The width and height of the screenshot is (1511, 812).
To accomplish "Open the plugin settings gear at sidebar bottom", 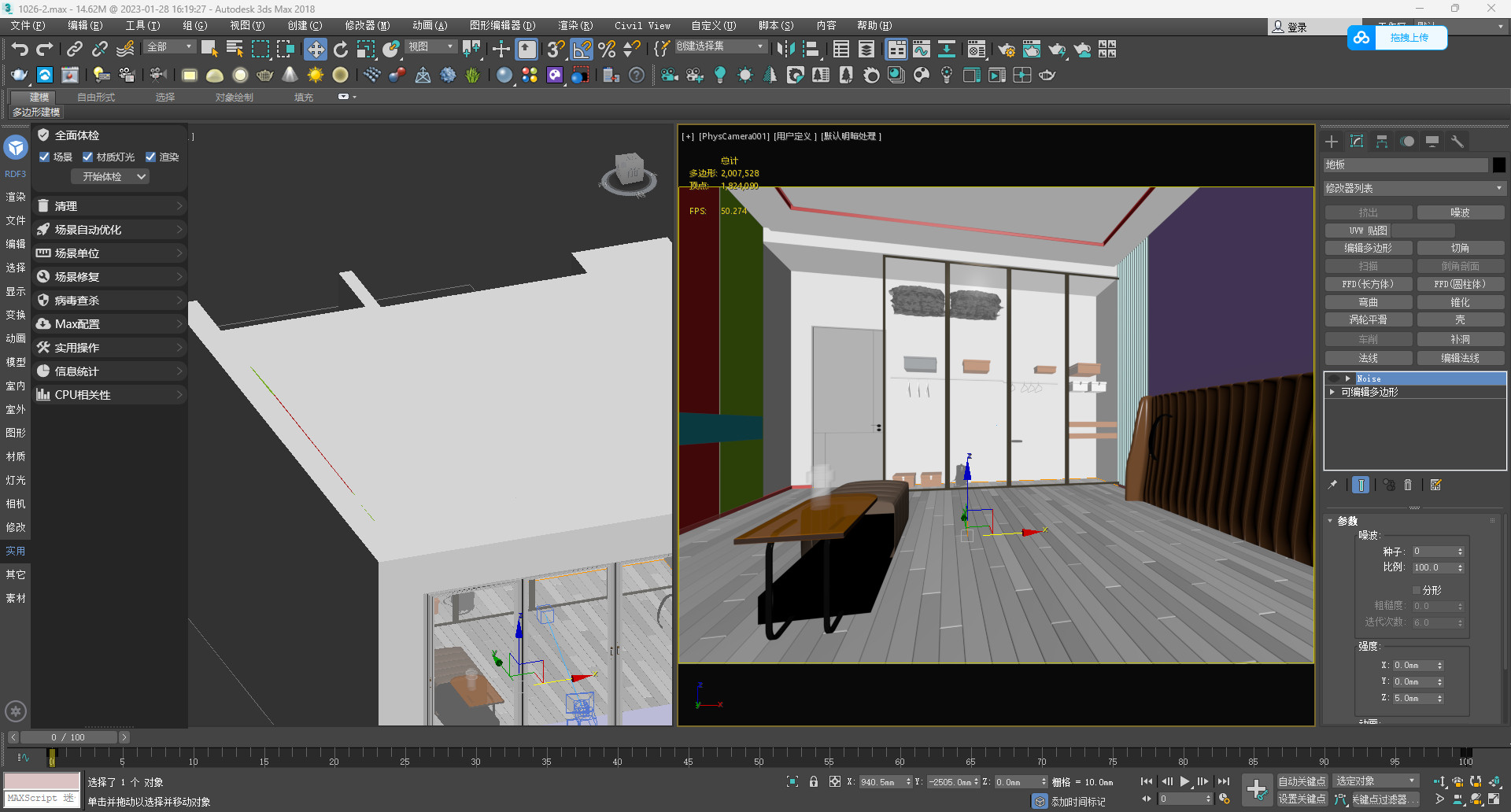I will (16, 711).
